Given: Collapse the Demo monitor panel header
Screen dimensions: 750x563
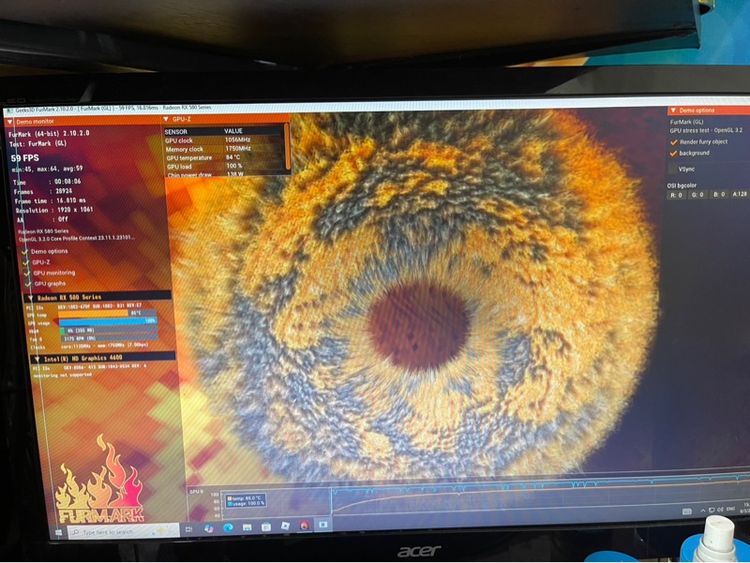Looking at the screenshot, I should tap(12, 119).
